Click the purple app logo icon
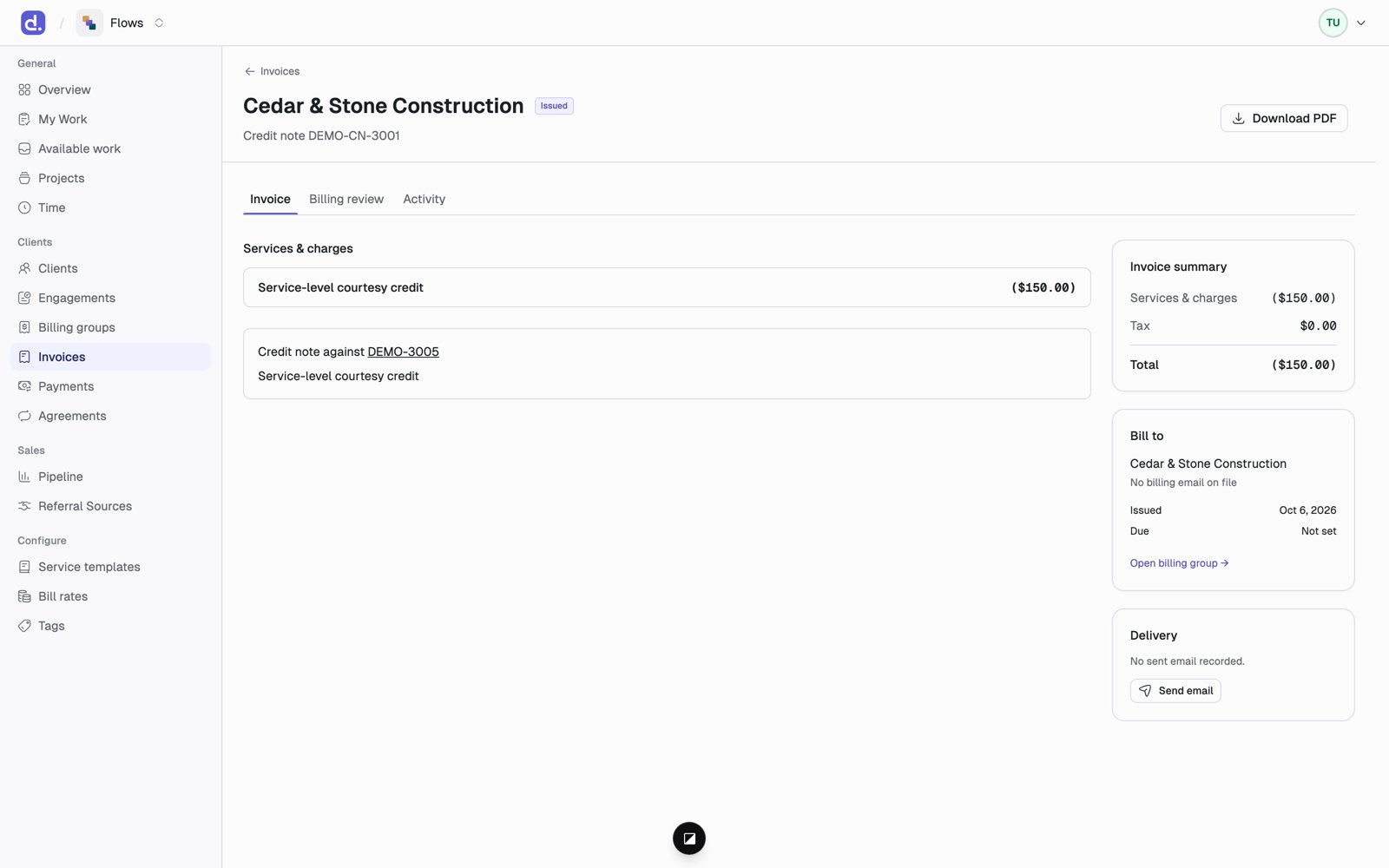The image size is (1389, 868). (33, 23)
